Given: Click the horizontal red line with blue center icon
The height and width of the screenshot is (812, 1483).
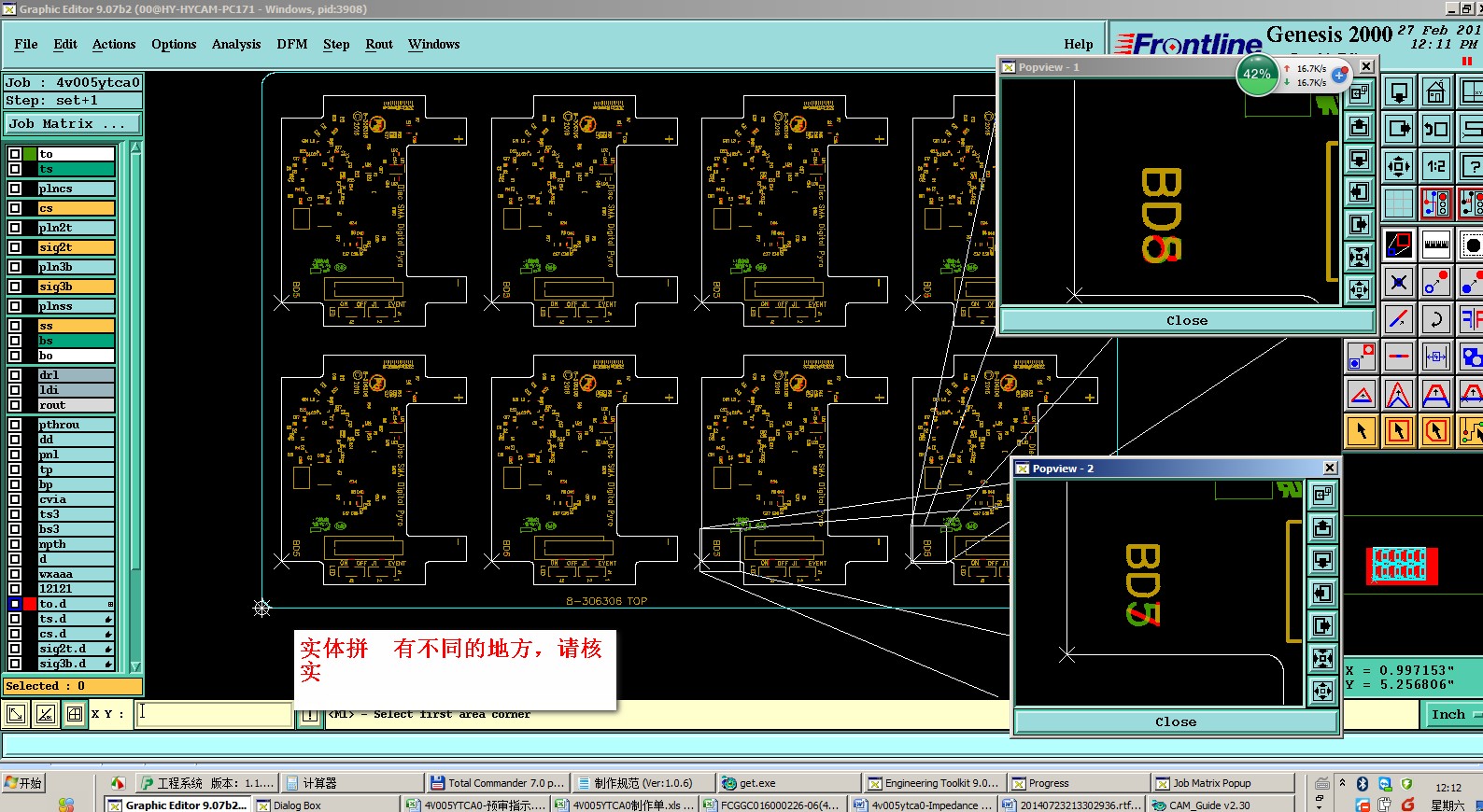Looking at the screenshot, I should pos(1399,357).
